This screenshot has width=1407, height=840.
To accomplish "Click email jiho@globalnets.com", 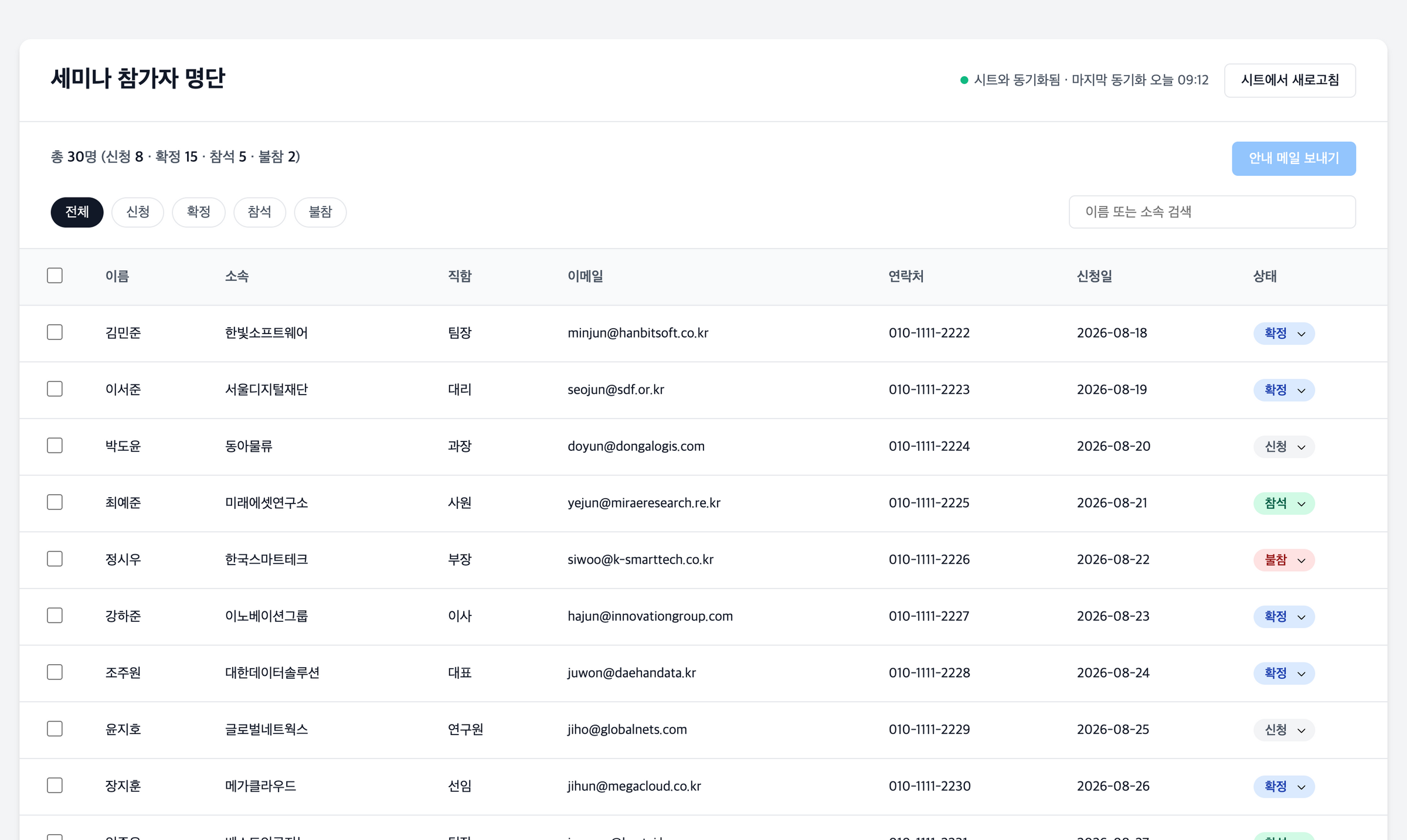I will pos(627,730).
